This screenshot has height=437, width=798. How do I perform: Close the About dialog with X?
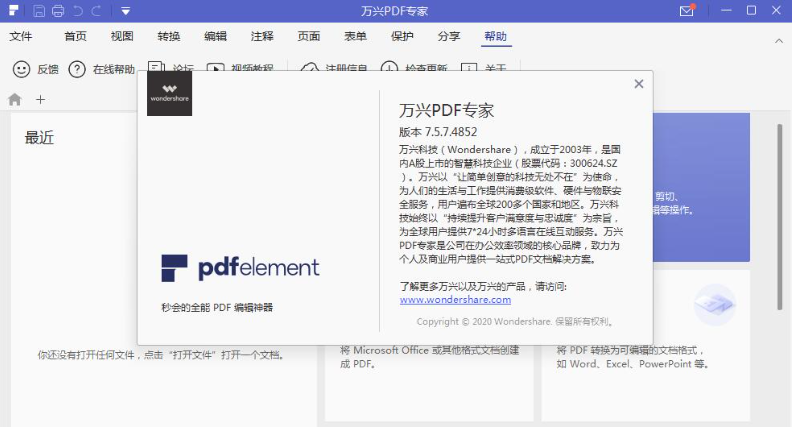click(639, 84)
